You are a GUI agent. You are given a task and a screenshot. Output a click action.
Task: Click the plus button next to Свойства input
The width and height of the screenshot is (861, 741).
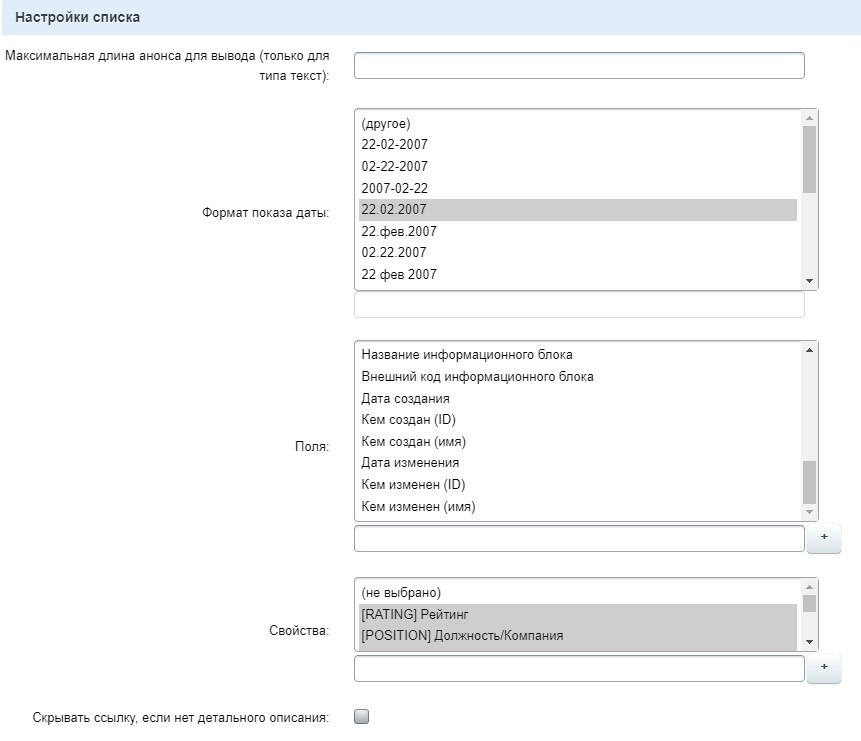824,668
